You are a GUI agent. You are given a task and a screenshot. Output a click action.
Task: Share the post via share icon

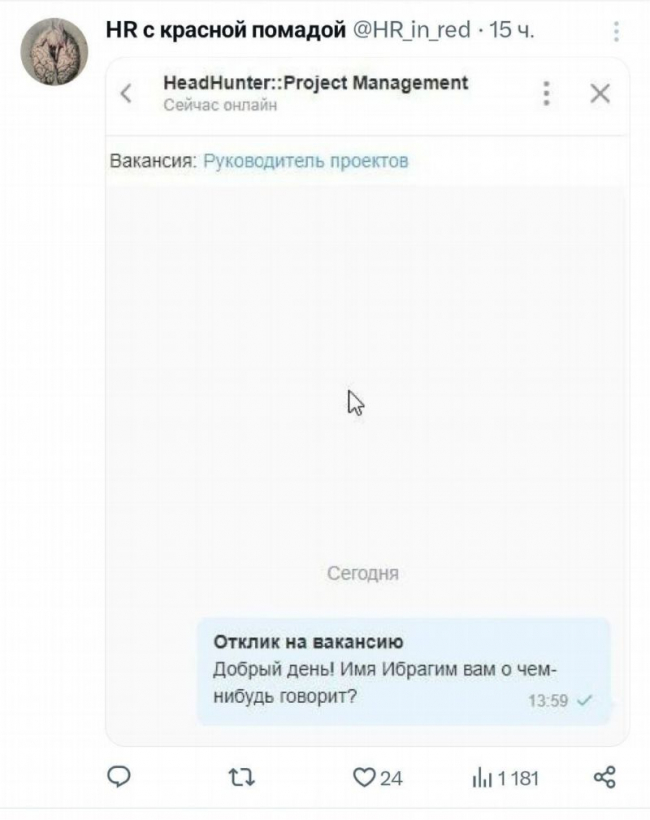[605, 778]
